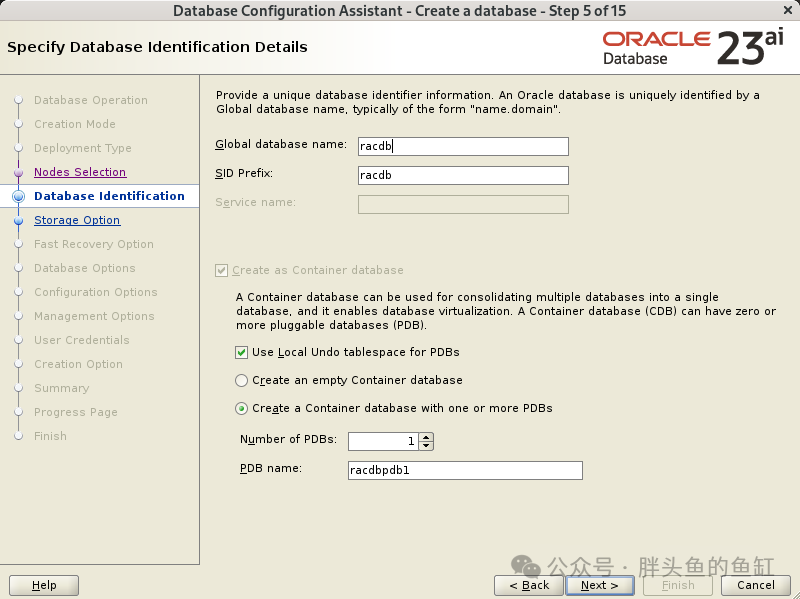This screenshot has width=800, height=599.
Task: Click the Database Operation step
Action: point(91,100)
